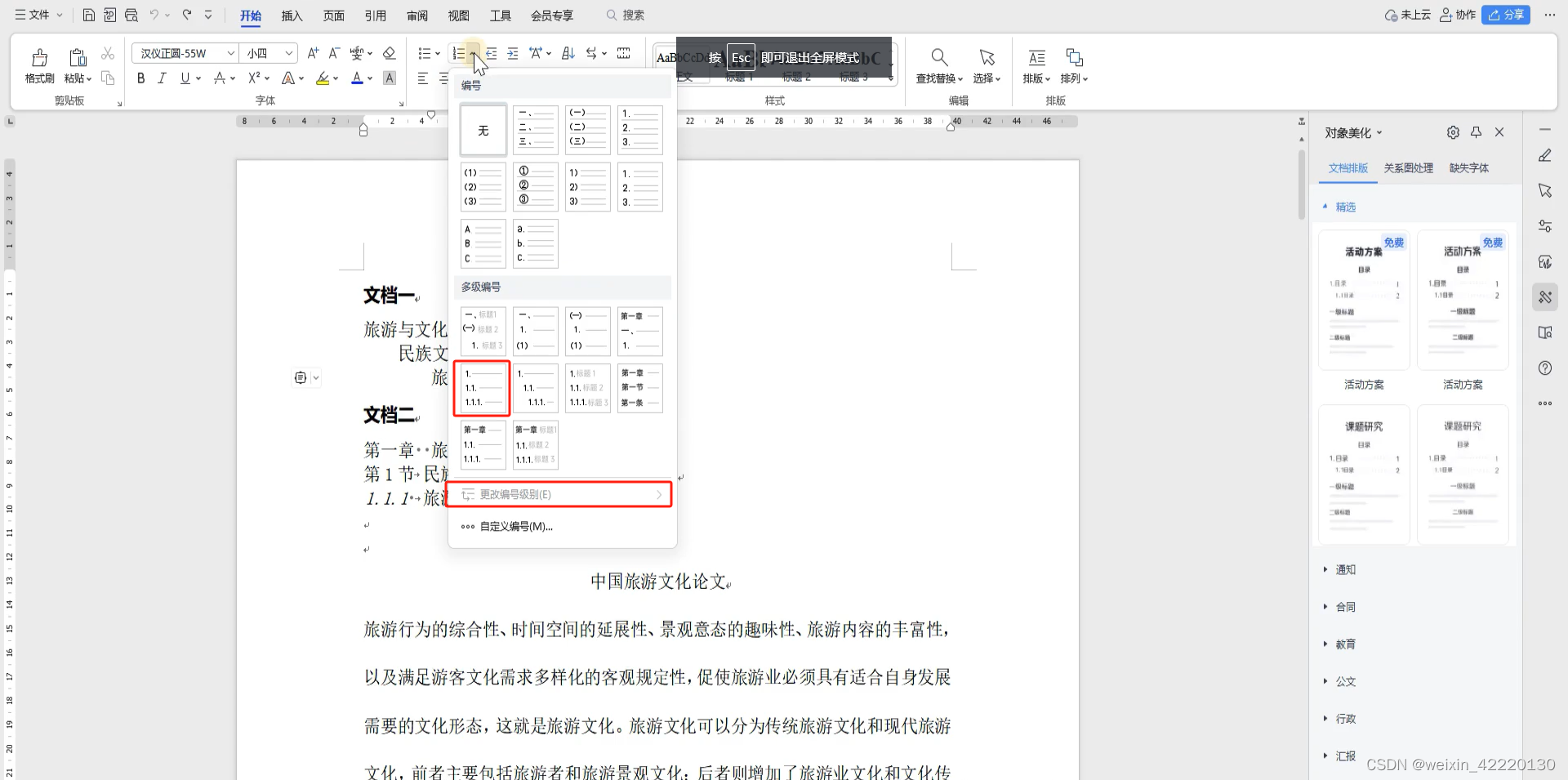Open the 关系图处理 tab in side panel
This screenshot has width=1568, height=780.
coord(1409,167)
